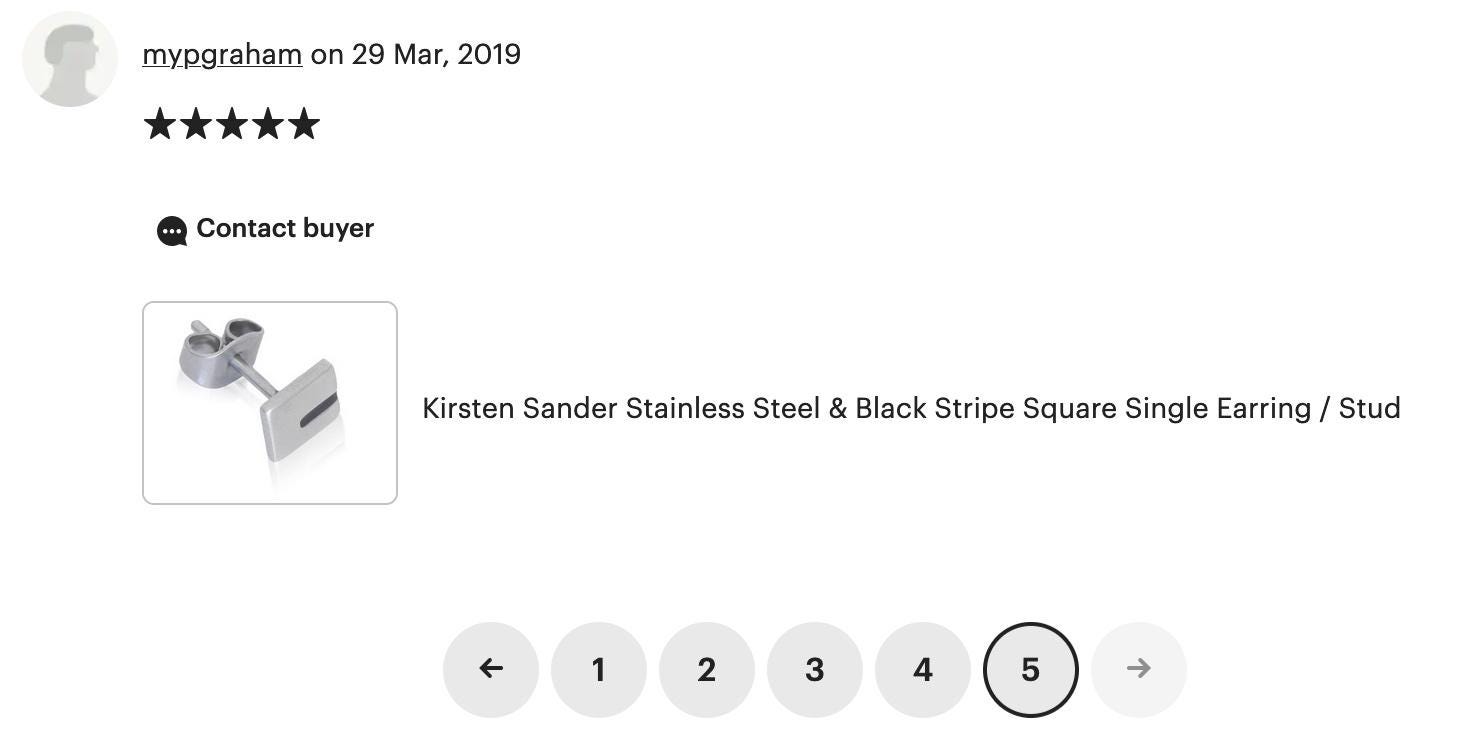Jump to reviews page 2
Image resolution: width=1478 pixels, height=744 pixels.
pyautogui.click(x=707, y=669)
